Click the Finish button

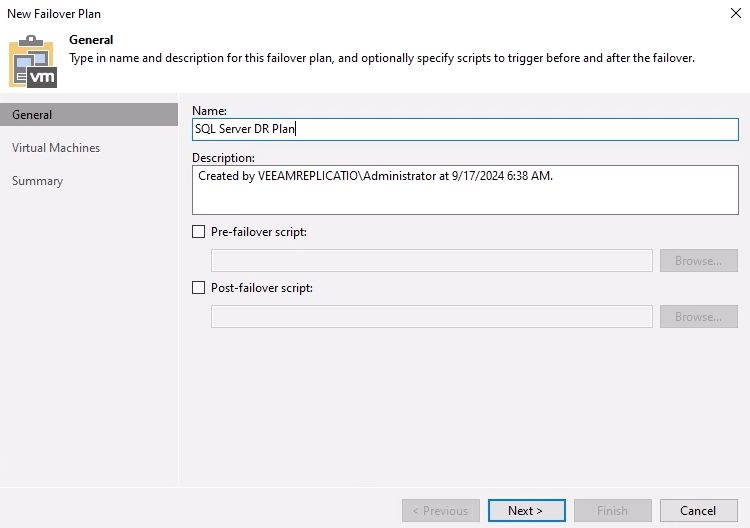tap(612, 511)
